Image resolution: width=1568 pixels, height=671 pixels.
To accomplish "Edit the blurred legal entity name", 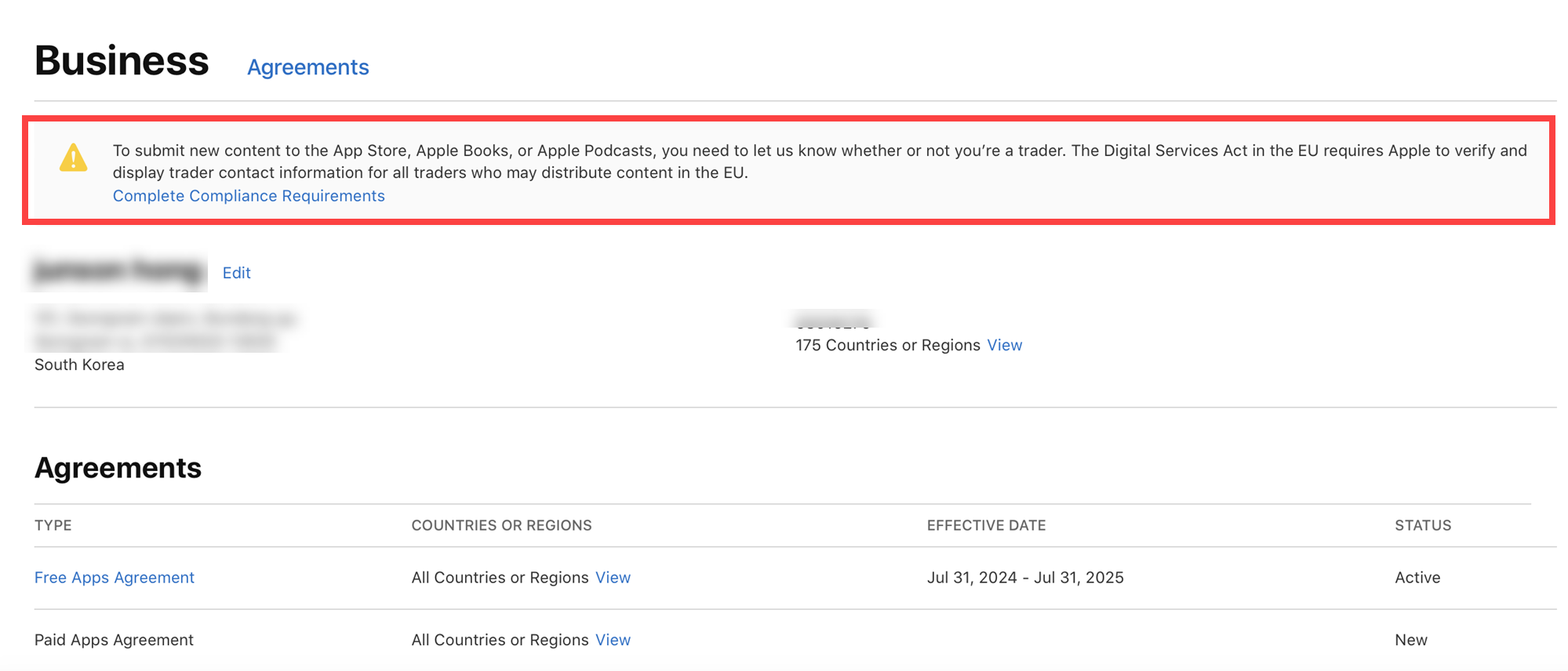I will [236, 273].
